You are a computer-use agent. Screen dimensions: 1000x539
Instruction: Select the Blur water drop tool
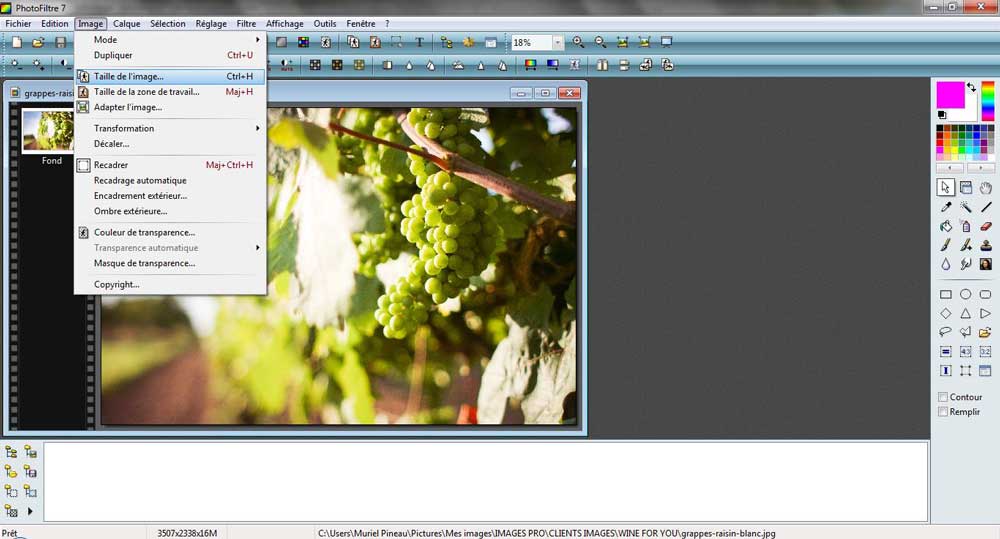[x=946, y=264]
